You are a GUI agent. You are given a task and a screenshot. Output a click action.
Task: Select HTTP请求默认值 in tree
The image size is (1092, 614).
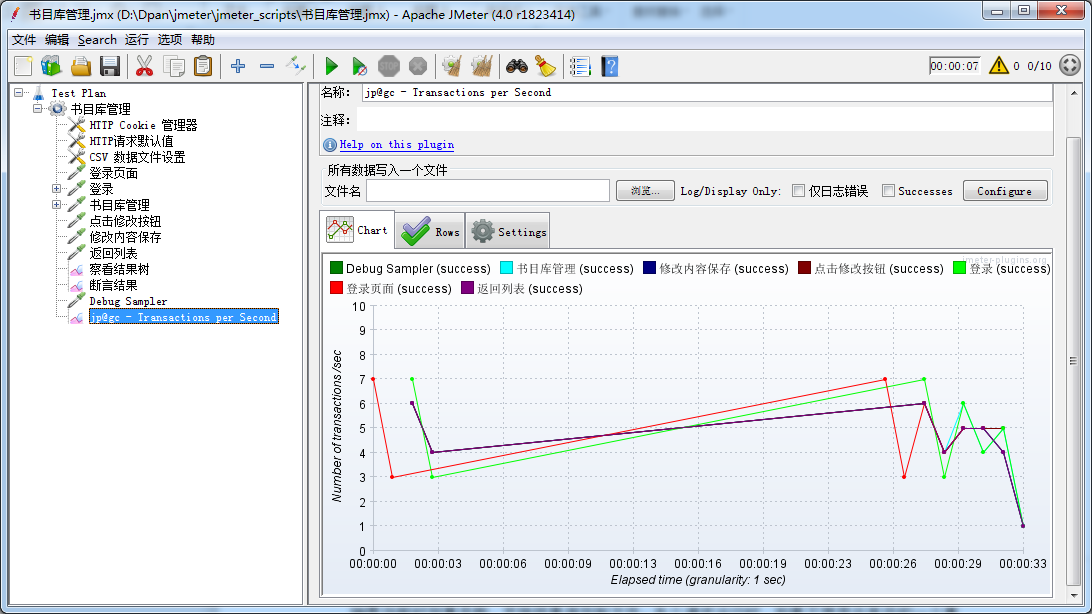[x=131, y=141]
